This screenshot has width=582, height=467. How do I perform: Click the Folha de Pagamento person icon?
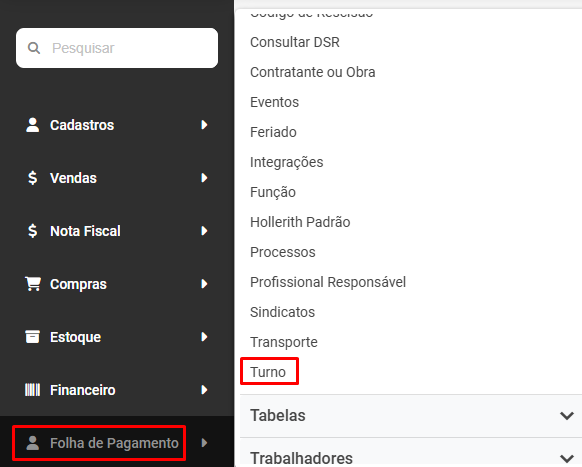[33, 443]
